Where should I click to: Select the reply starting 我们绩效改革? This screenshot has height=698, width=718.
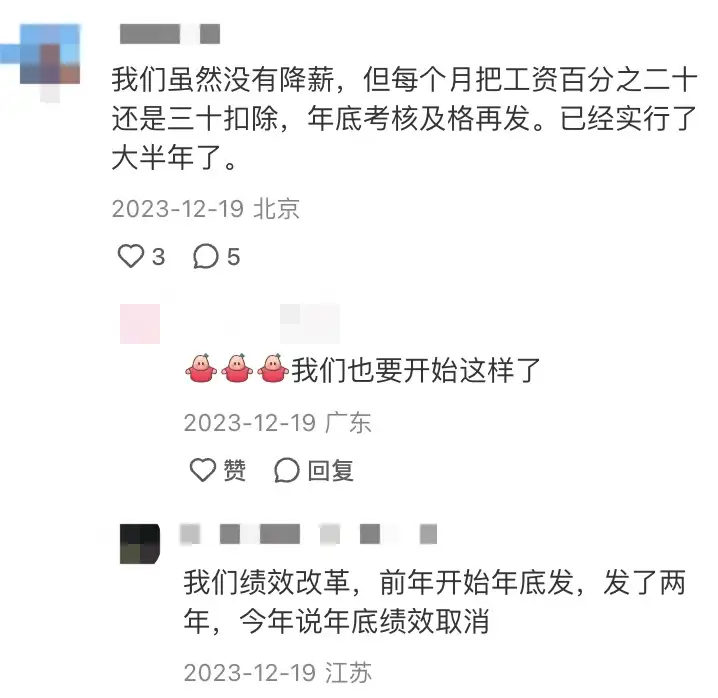pyautogui.click(x=435, y=602)
